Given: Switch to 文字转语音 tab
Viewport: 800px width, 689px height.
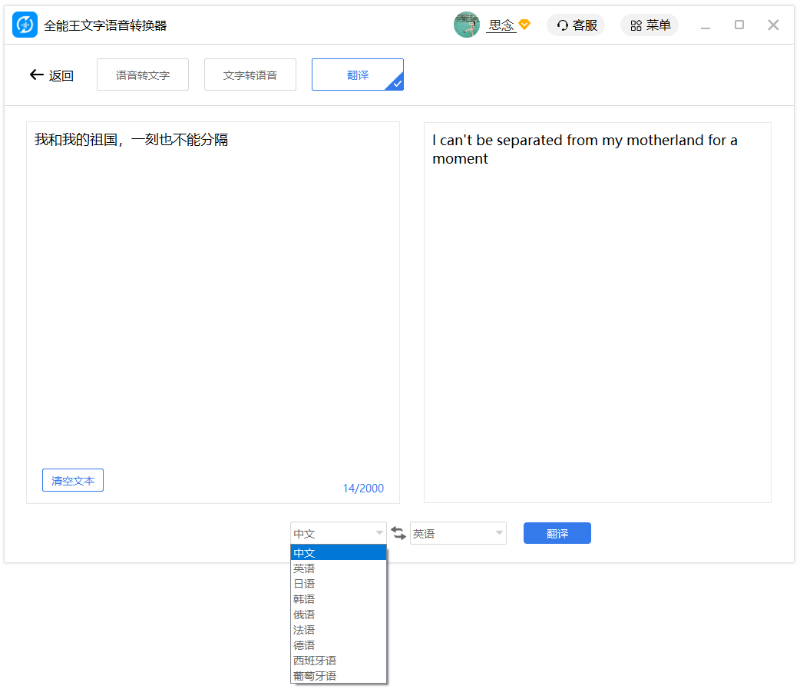Looking at the screenshot, I should [250, 75].
